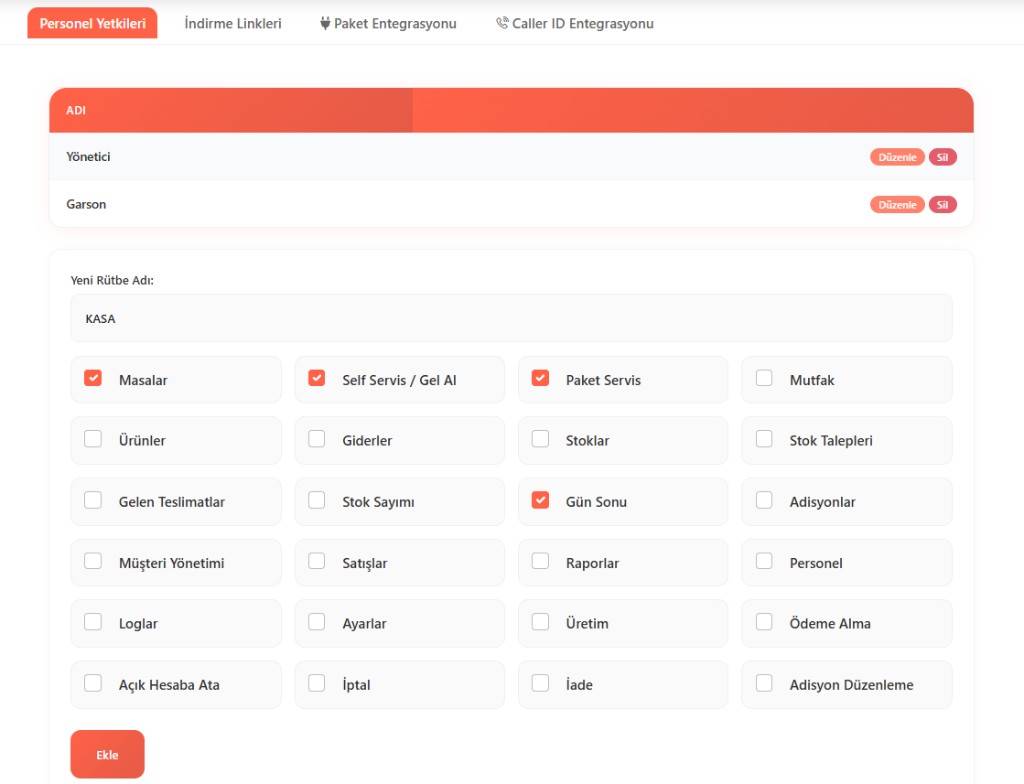Focus the Yeni Rütbe Adı input field
Image resolution: width=1024 pixels, height=784 pixels.
pyautogui.click(x=511, y=318)
